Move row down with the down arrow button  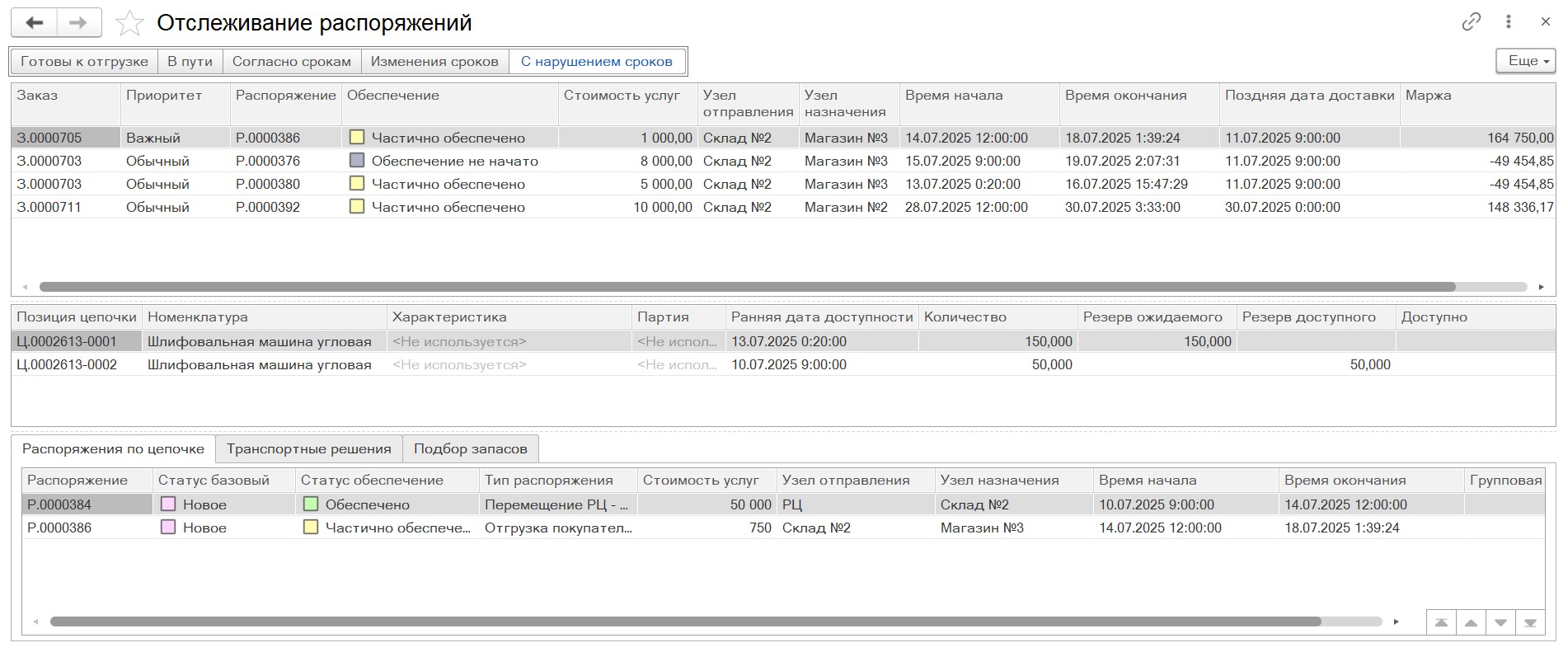(1500, 623)
